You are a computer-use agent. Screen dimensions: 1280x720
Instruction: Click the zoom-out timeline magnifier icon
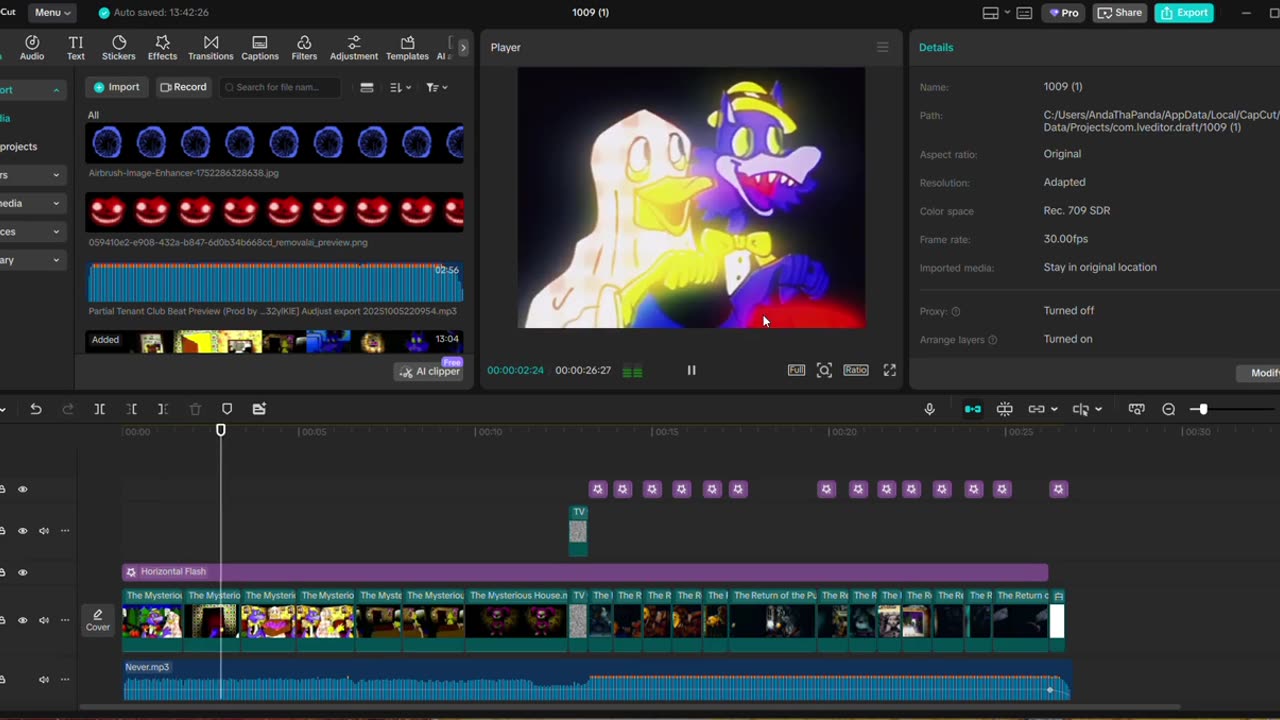pyautogui.click(x=1168, y=409)
